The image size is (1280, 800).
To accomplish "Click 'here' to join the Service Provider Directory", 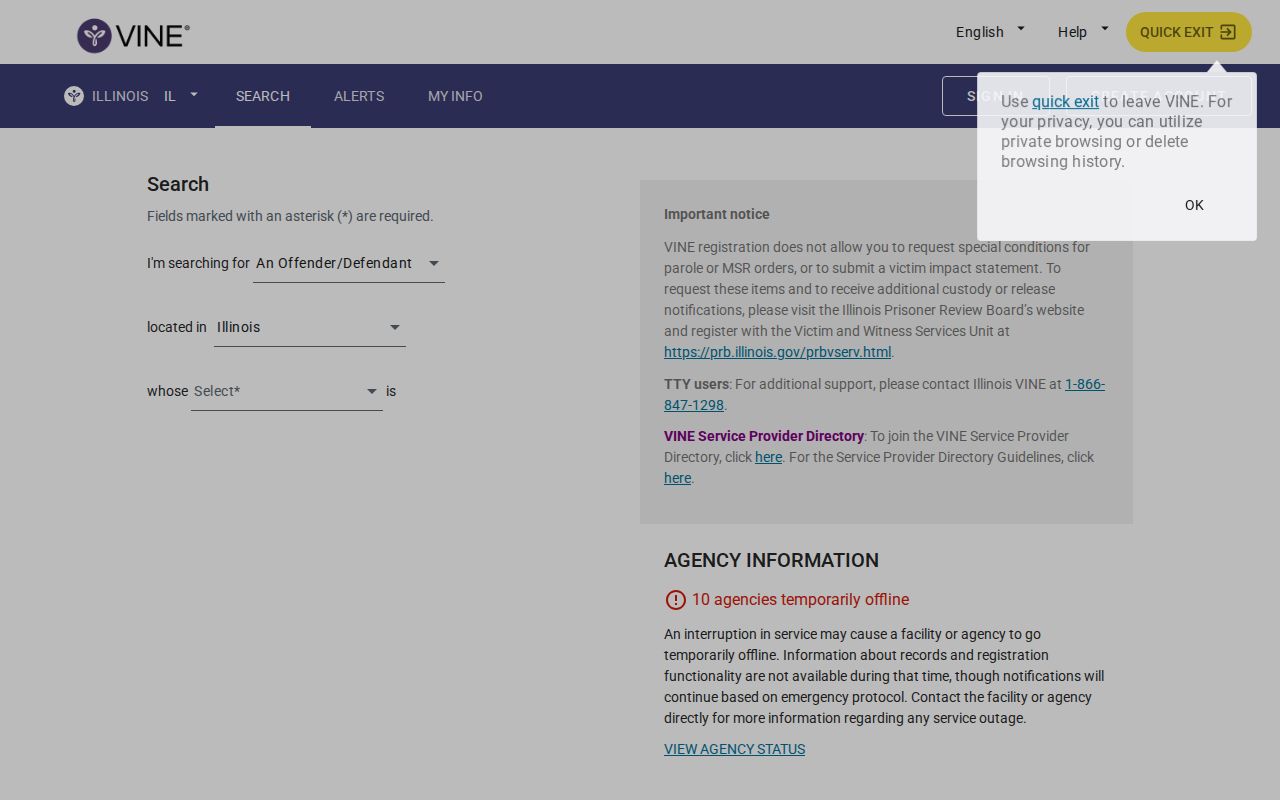I will click(768, 457).
